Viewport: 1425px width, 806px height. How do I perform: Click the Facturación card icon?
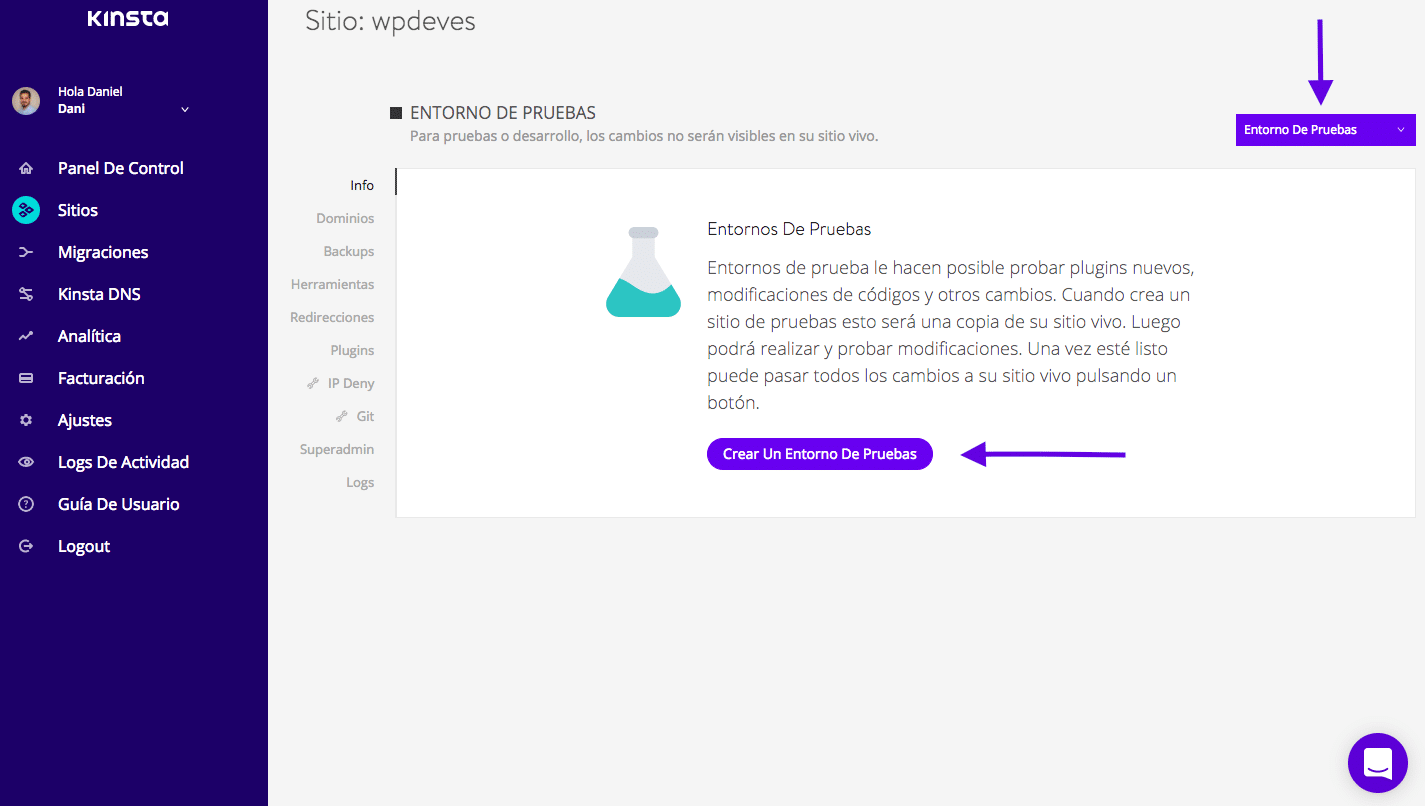[26, 379]
